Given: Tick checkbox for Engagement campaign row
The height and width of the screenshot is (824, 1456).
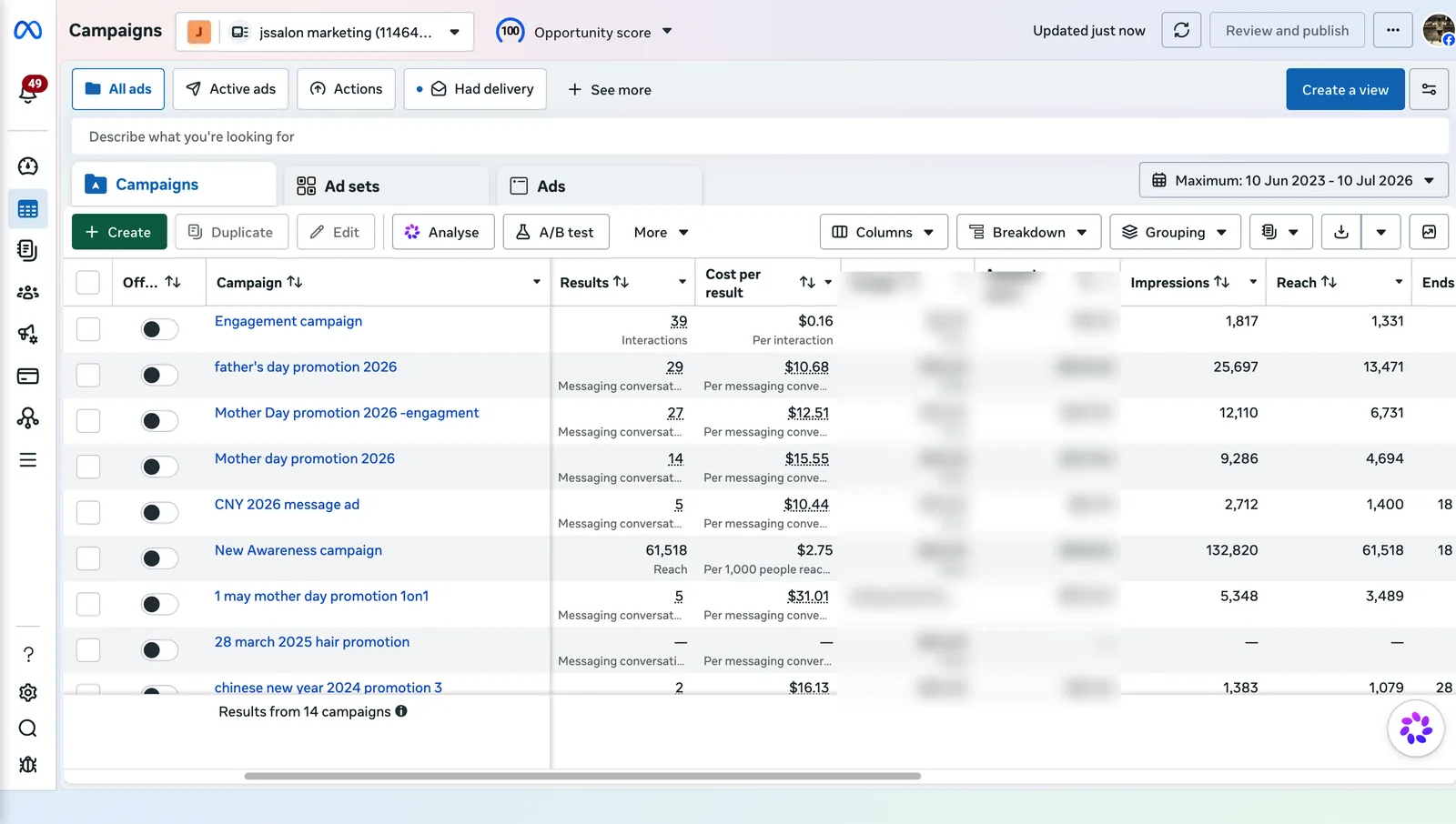Looking at the screenshot, I should point(88,329).
